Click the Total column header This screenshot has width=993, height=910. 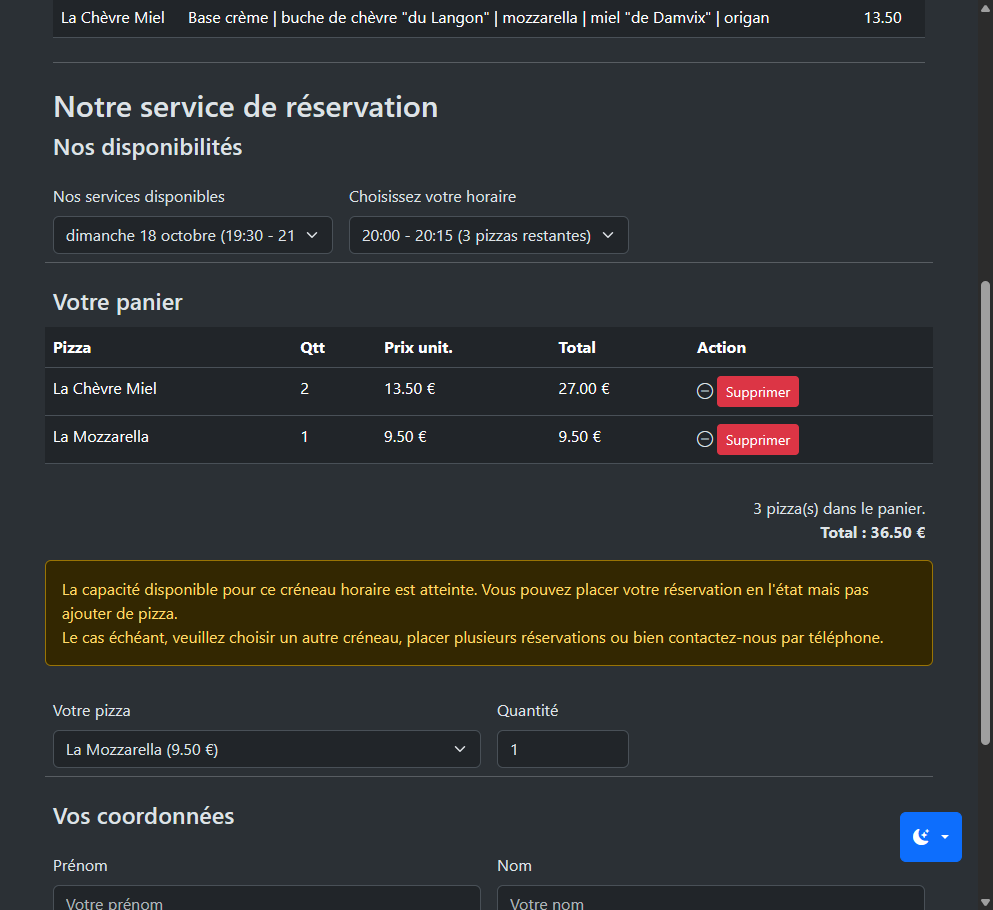click(576, 348)
